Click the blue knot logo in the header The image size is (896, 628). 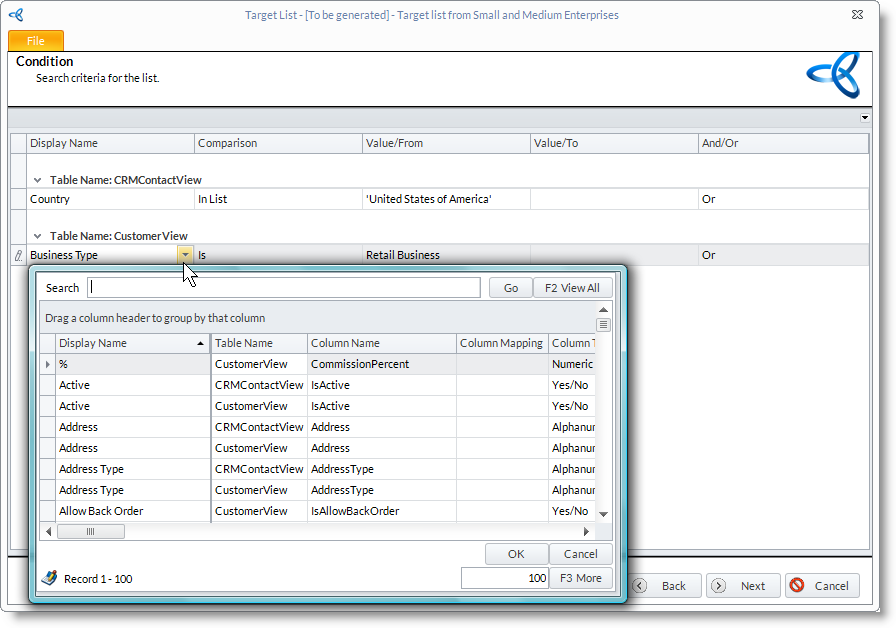tap(833, 75)
